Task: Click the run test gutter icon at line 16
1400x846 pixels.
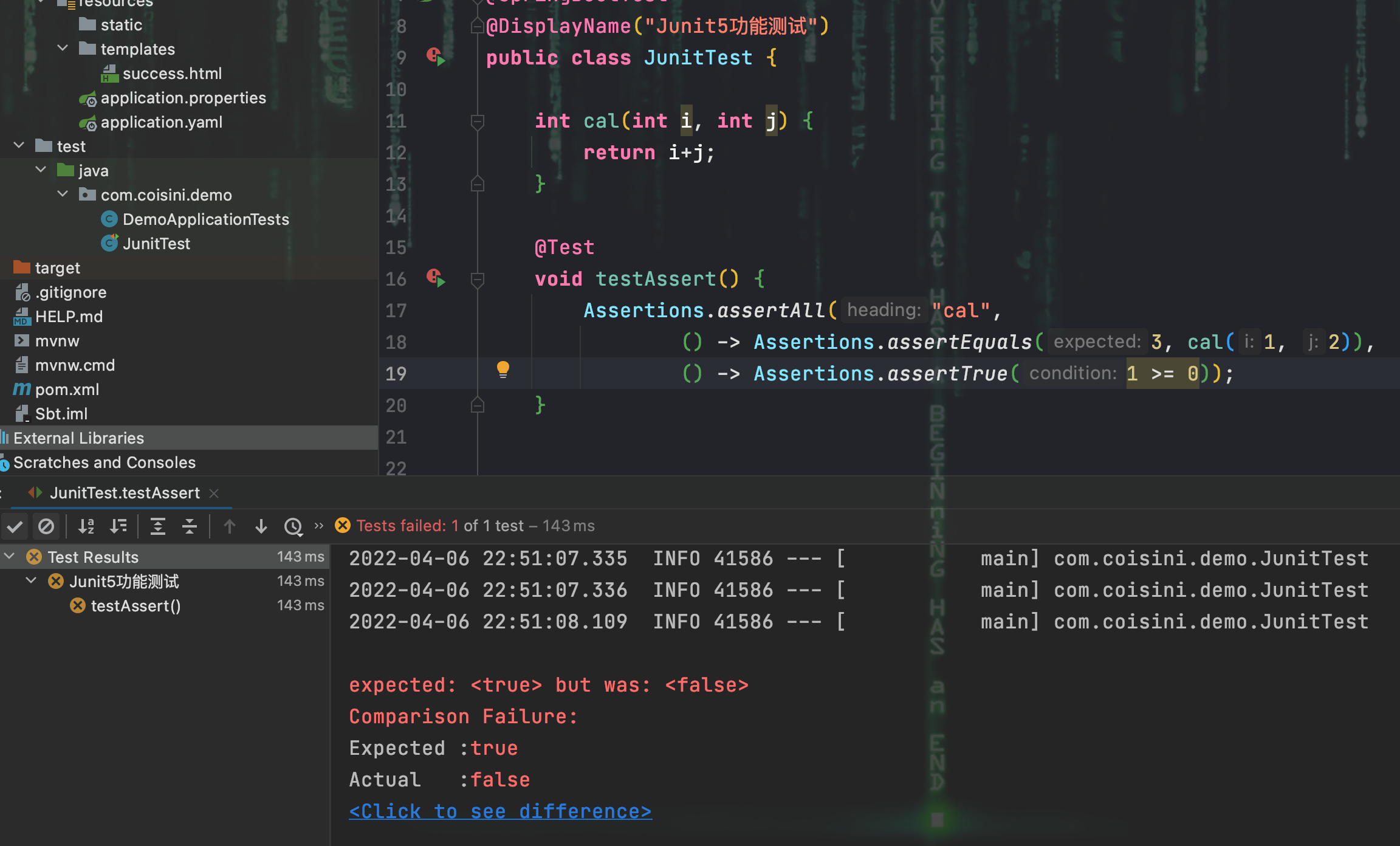Action: click(x=436, y=278)
